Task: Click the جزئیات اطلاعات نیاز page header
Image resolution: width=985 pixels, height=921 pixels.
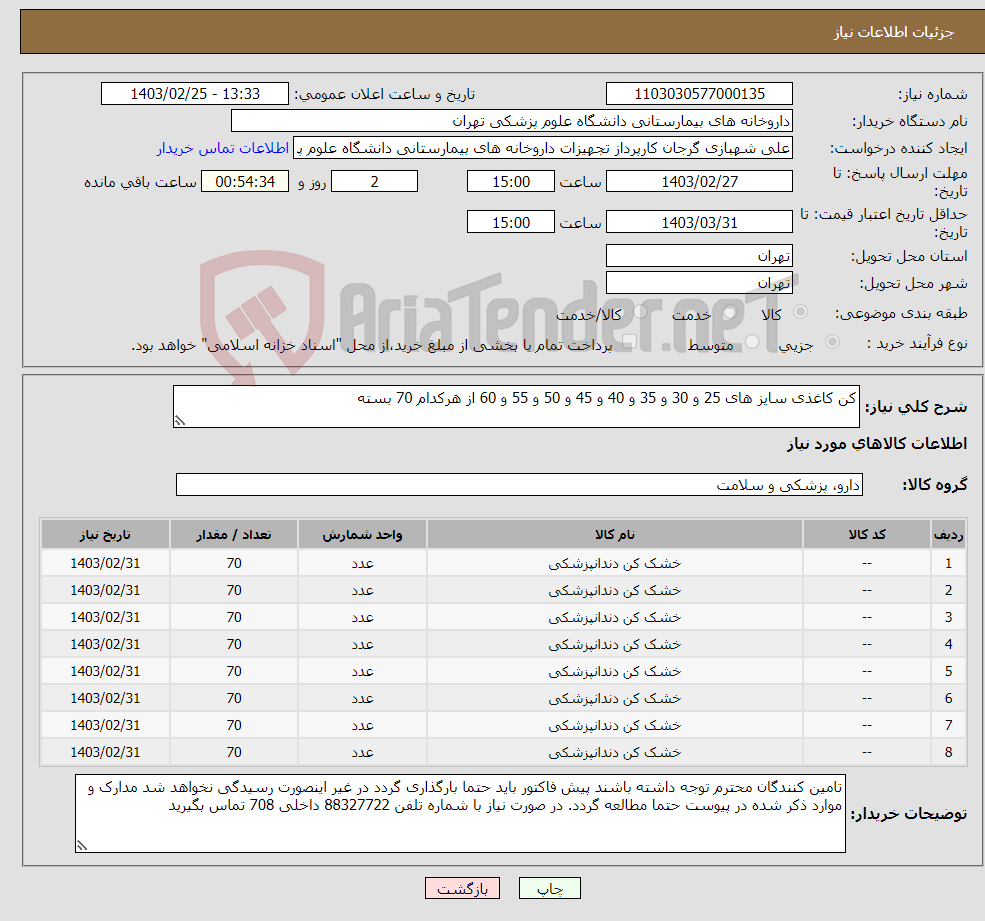Action: [893, 32]
